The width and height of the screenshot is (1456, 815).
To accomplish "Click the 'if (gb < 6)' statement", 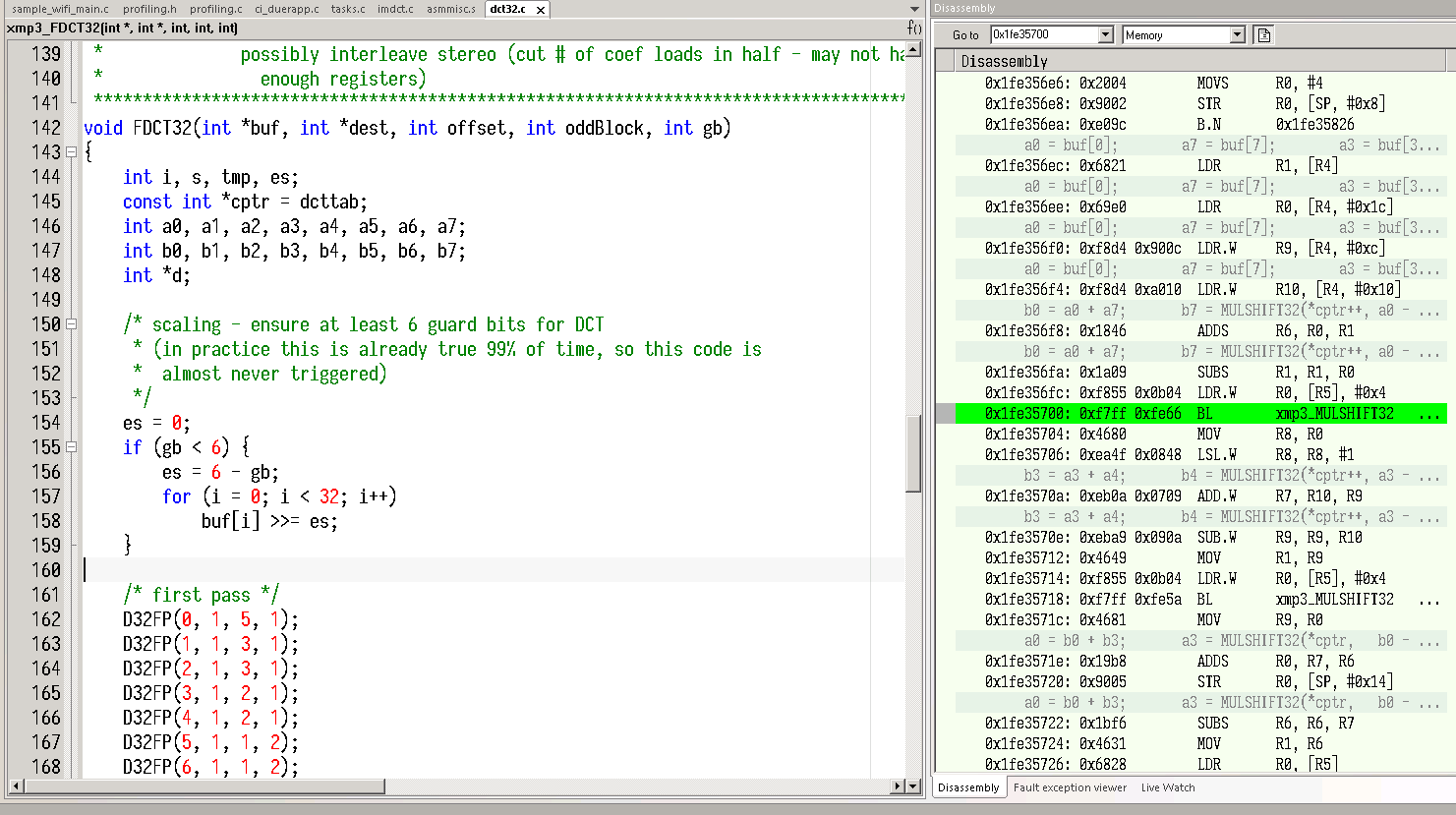I will (x=186, y=447).
